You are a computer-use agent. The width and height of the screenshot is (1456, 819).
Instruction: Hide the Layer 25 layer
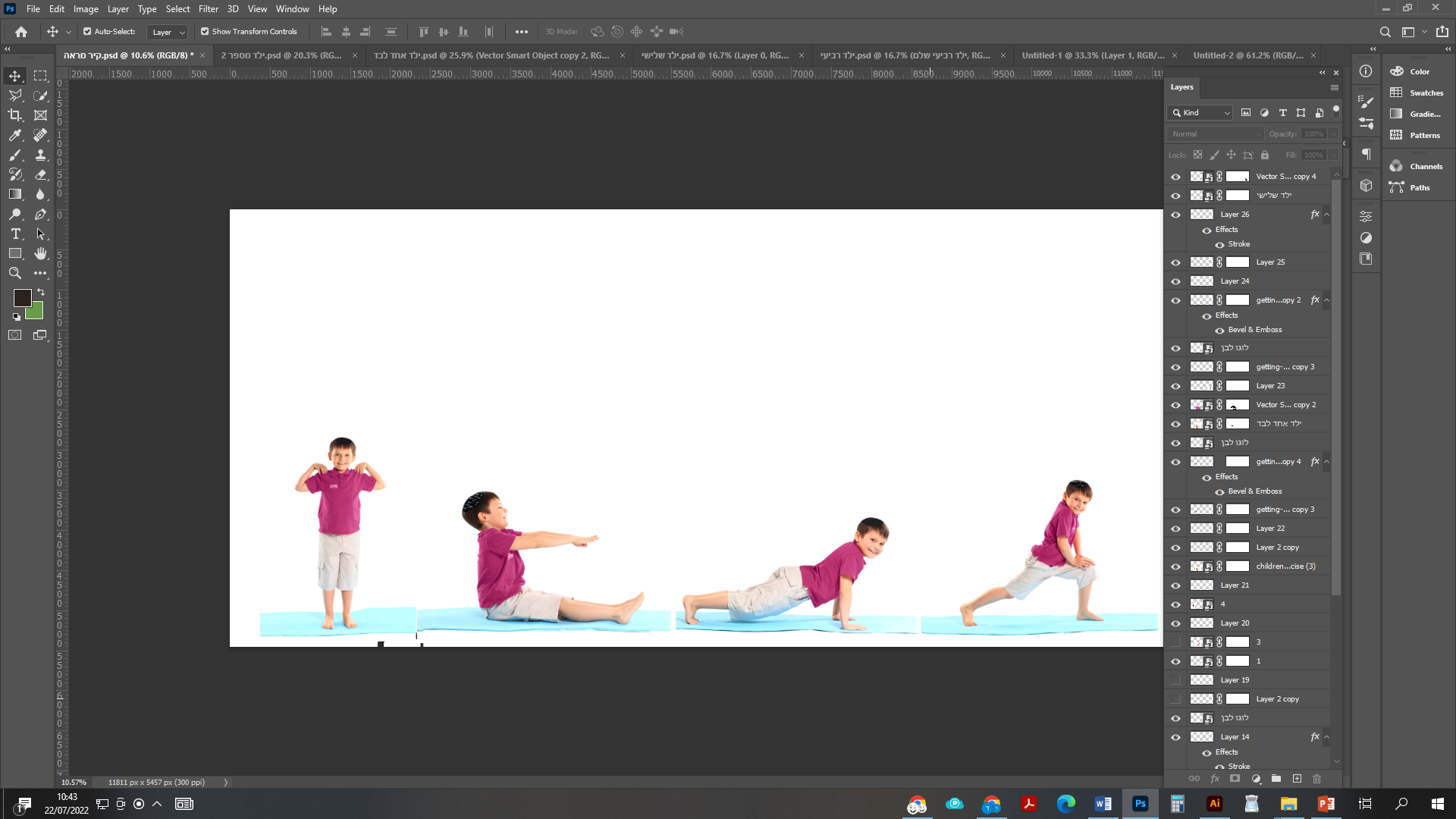click(x=1175, y=262)
